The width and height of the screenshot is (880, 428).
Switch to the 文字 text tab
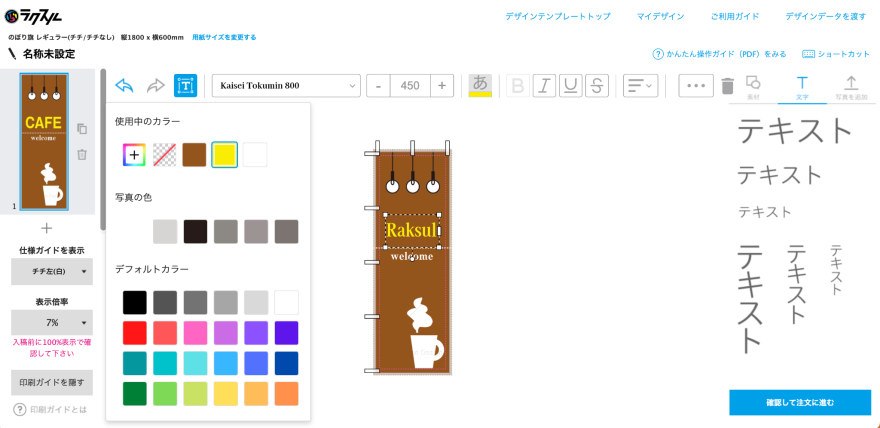[802, 88]
